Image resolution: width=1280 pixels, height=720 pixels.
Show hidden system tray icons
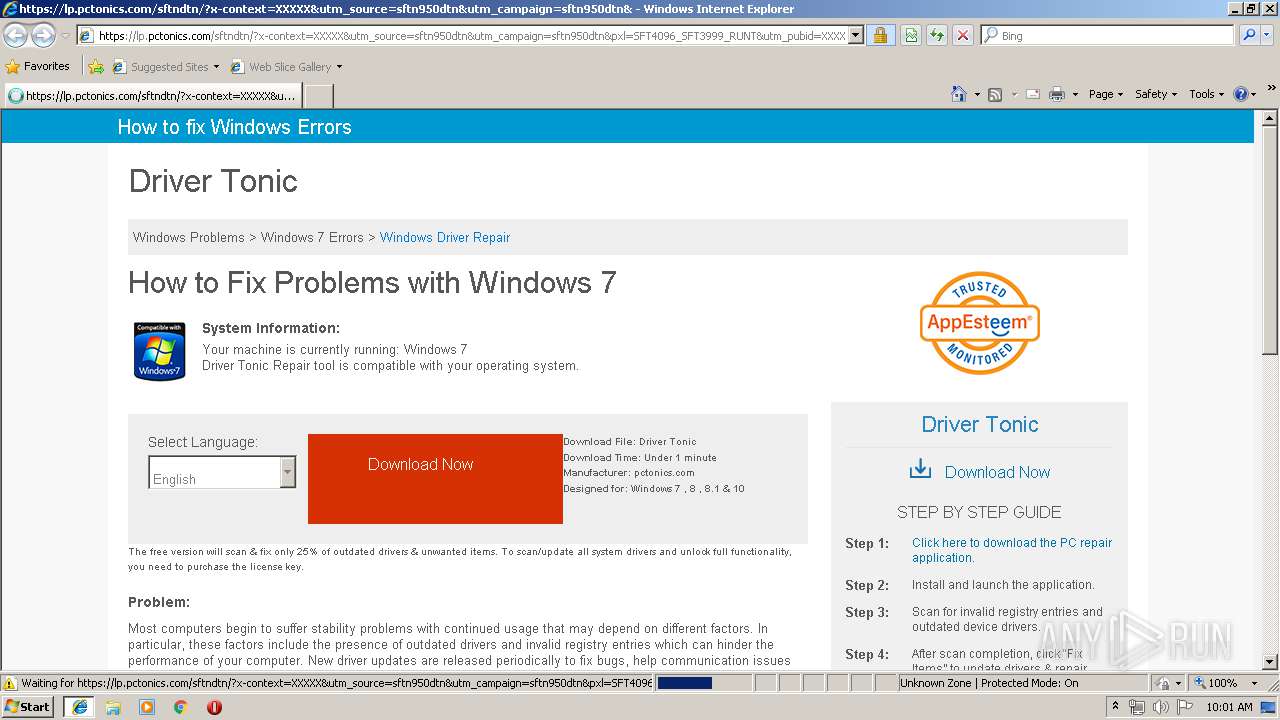(1116, 706)
